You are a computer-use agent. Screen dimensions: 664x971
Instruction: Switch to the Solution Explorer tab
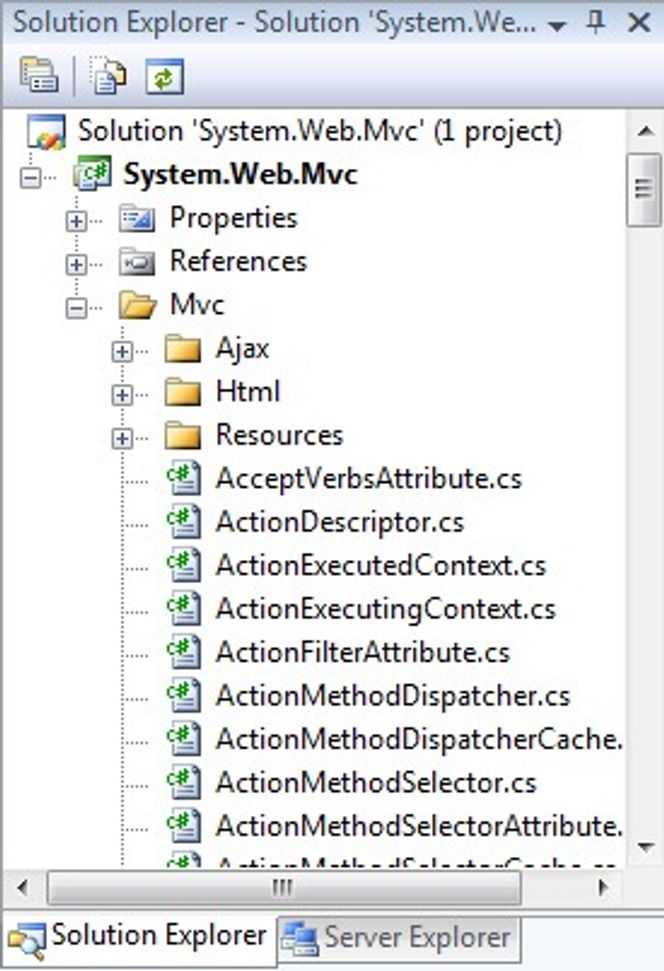click(x=139, y=938)
